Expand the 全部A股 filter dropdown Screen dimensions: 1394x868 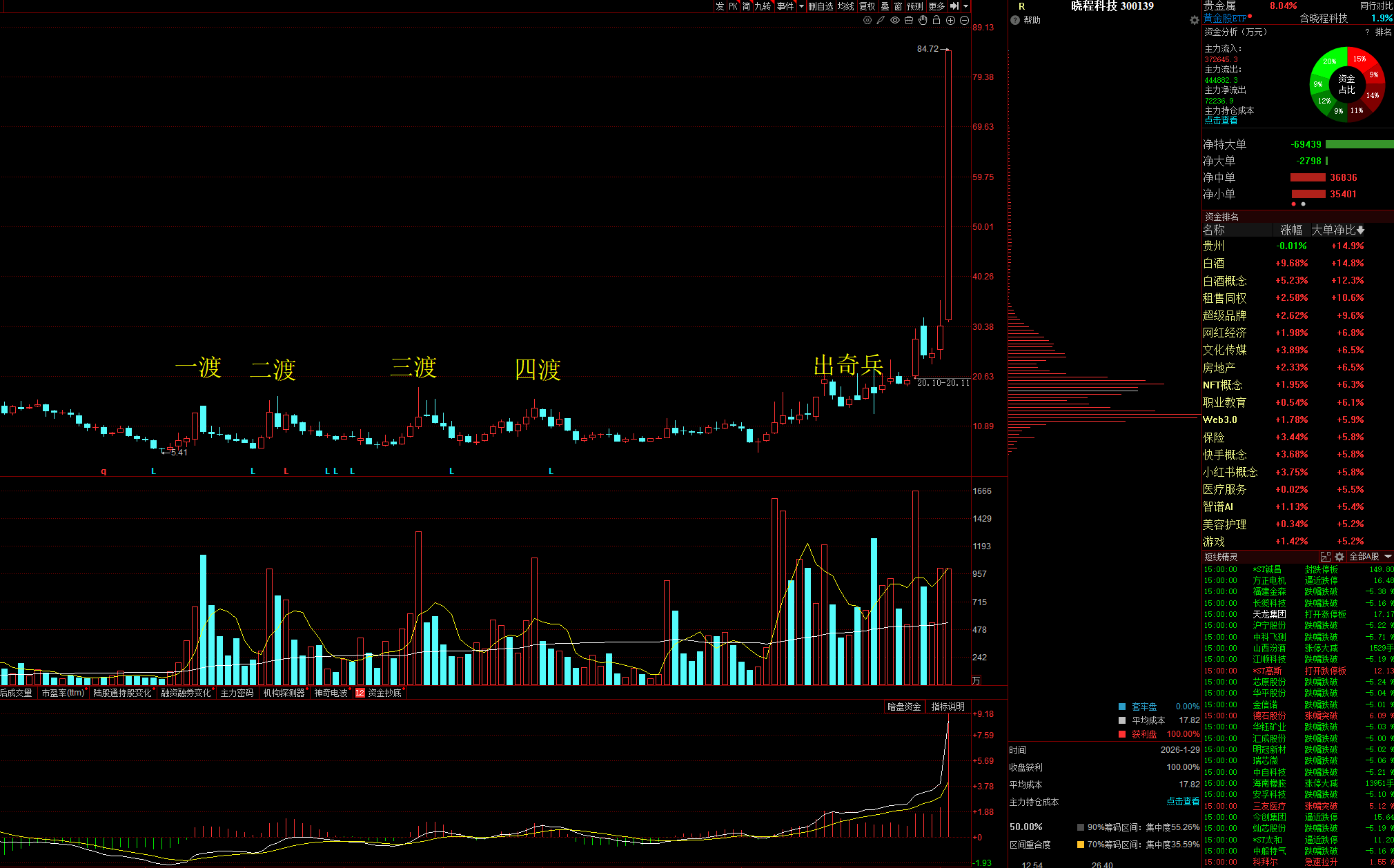1388,557
